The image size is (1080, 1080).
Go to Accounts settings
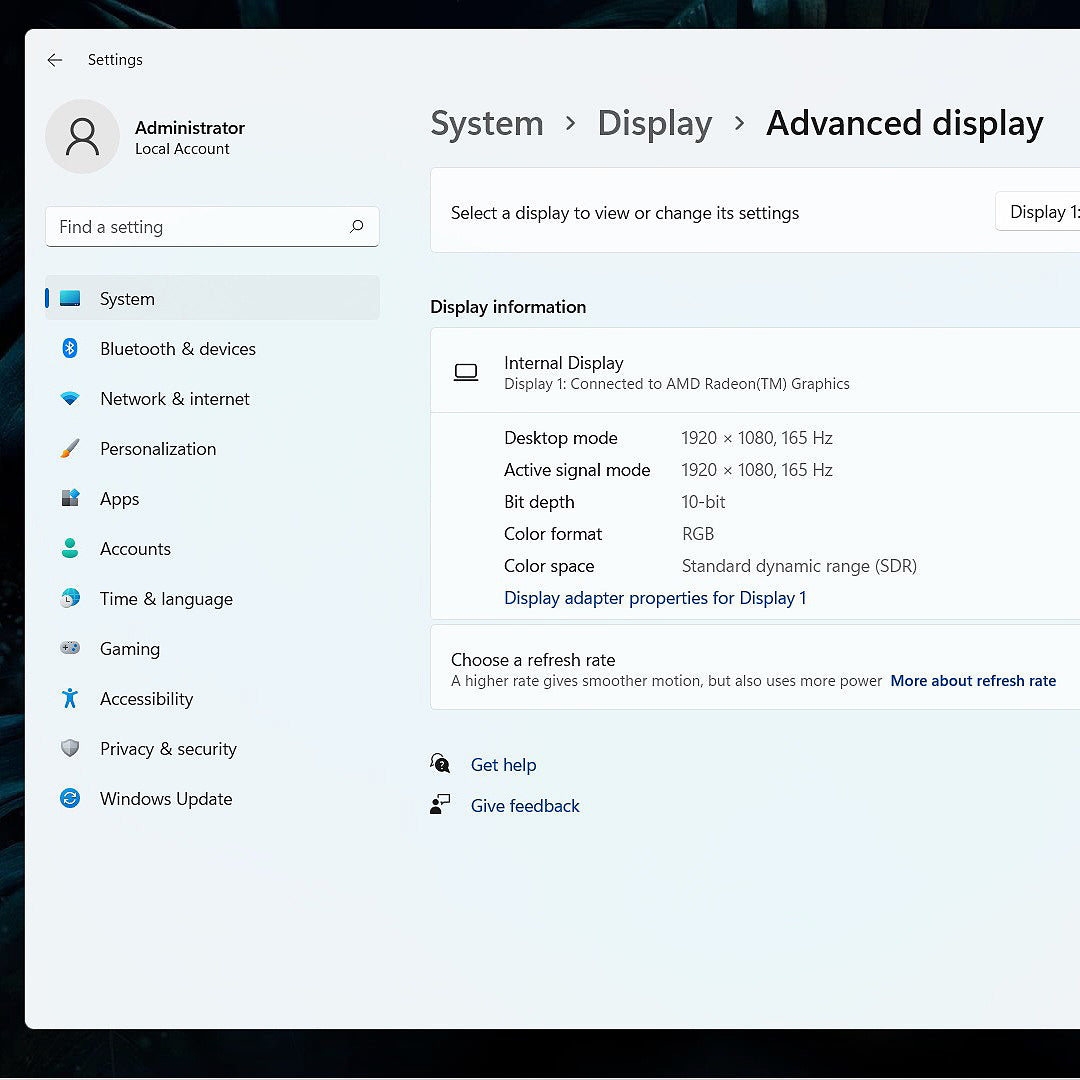(135, 549)
